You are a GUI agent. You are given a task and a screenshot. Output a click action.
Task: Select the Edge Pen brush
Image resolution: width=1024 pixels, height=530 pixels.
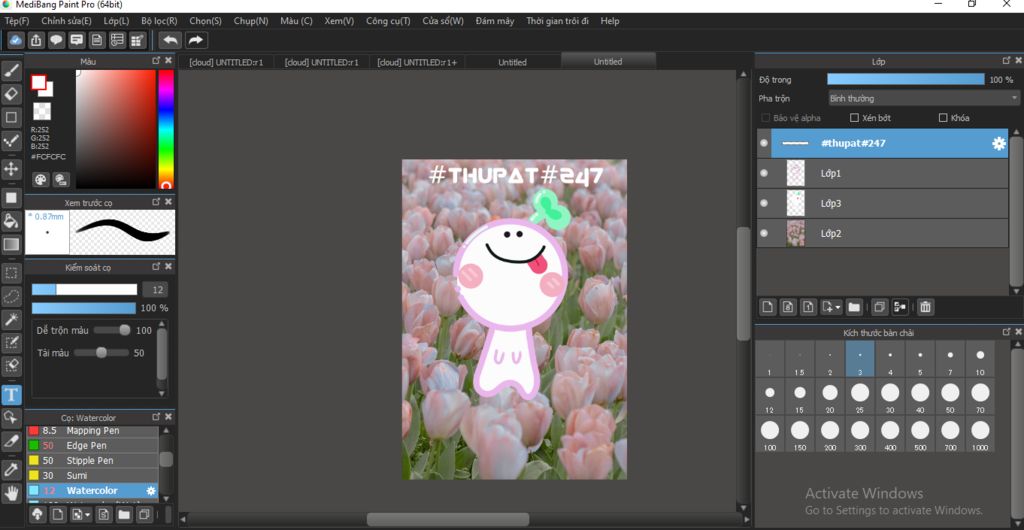click(x=86, y=446)
